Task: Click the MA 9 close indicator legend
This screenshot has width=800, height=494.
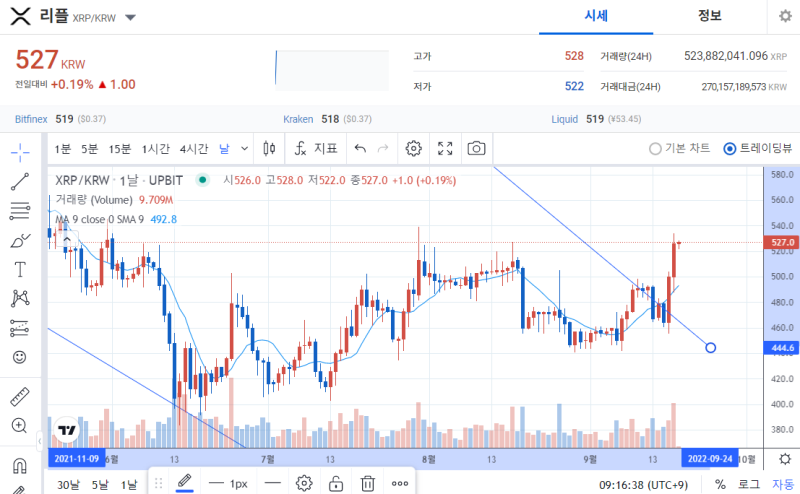Action: coord(116,219)
